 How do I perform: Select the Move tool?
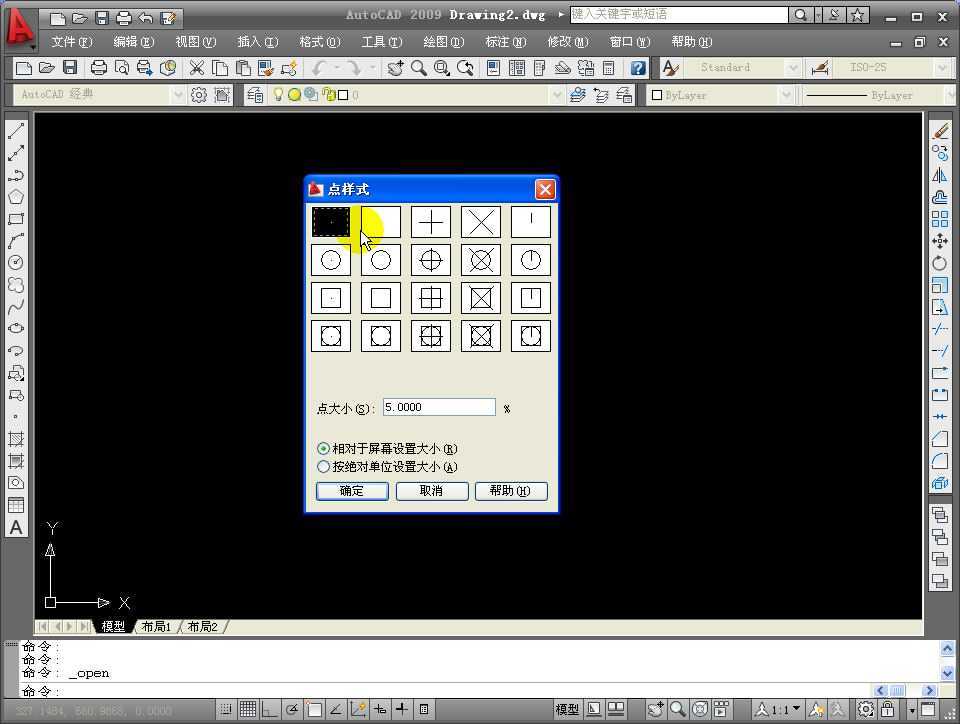pyautogui.click(x=940, y=241)
